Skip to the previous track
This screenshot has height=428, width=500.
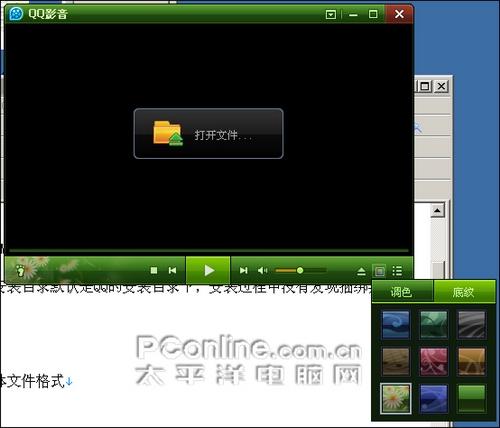tap(172, 270)
